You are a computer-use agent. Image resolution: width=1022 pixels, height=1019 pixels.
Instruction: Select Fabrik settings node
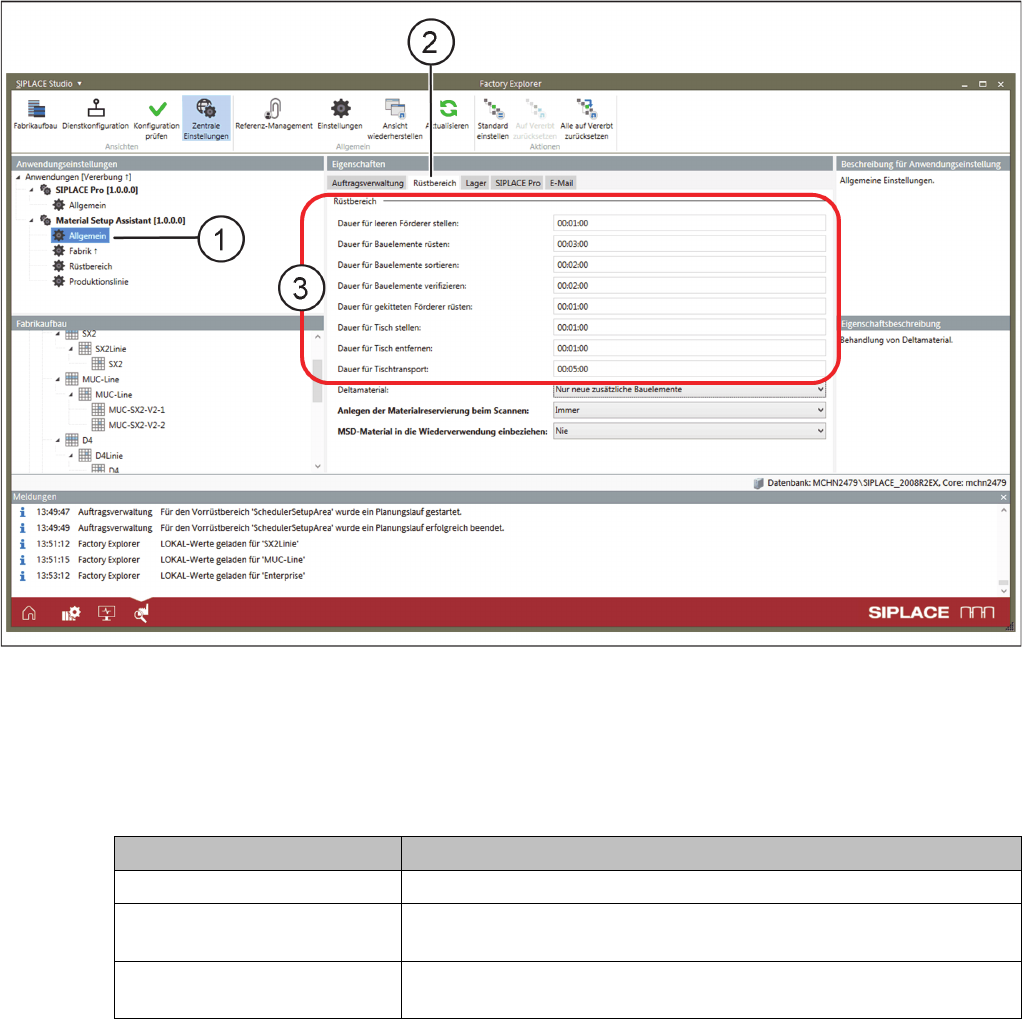[83, 251]
